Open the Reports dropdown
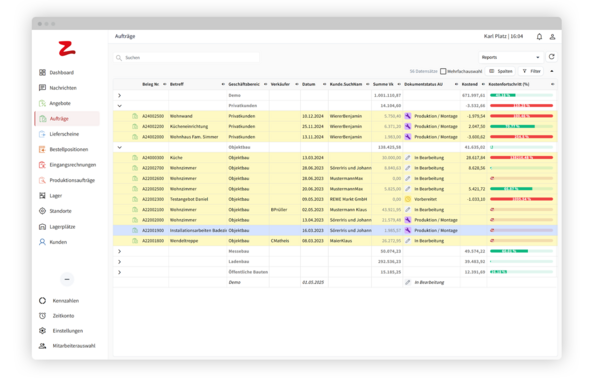 pos(511,57)
